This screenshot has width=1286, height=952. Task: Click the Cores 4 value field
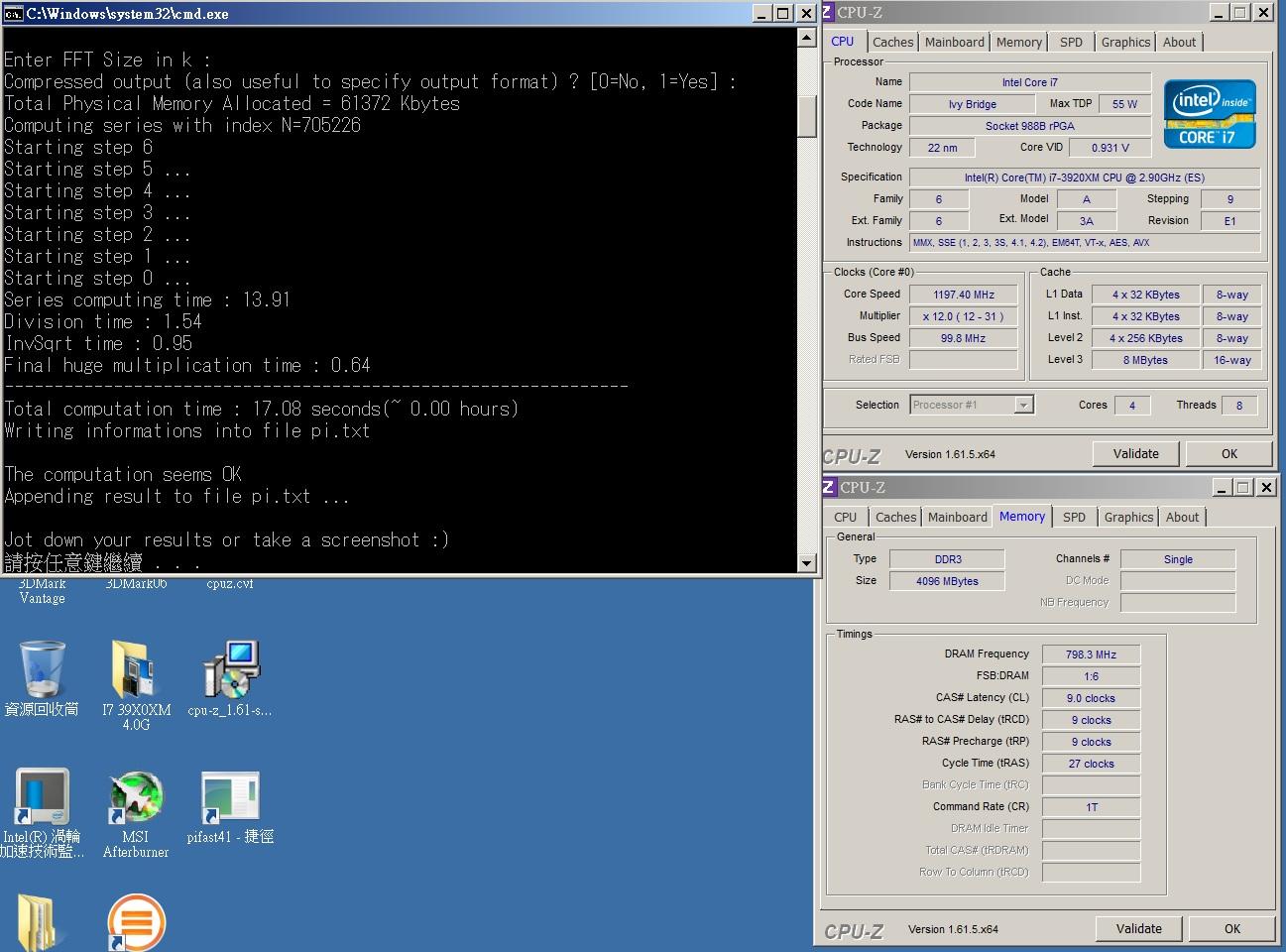[1132, 405]
